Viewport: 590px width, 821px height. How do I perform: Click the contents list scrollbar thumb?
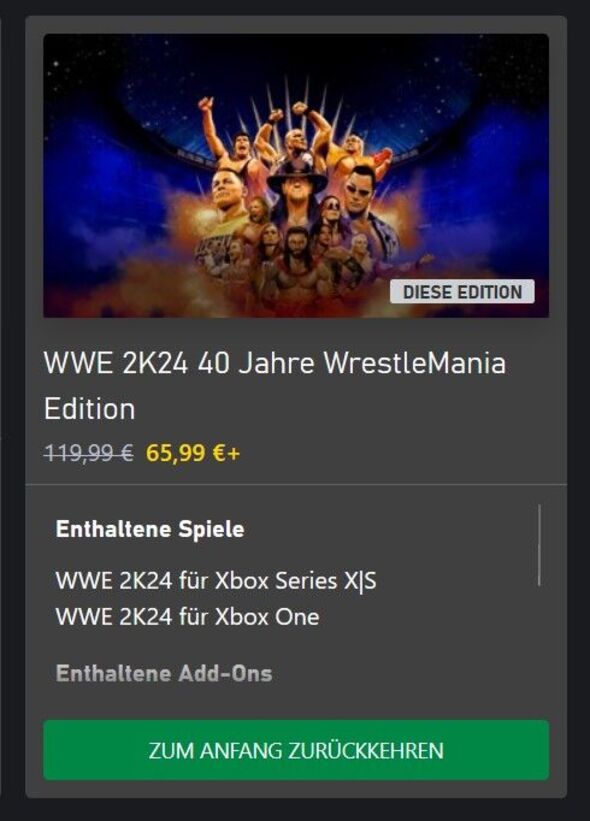tap(539, 545)
